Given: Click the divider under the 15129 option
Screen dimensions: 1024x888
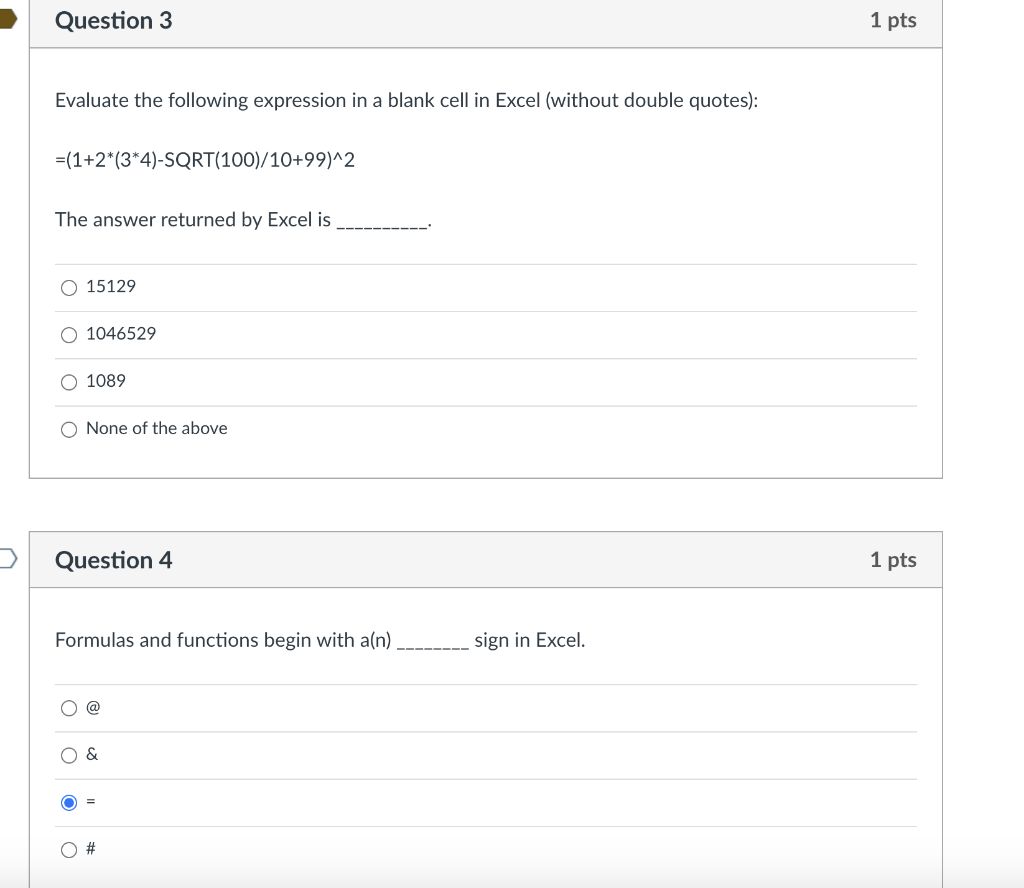Looking at the screenshot, I should 487,311.
